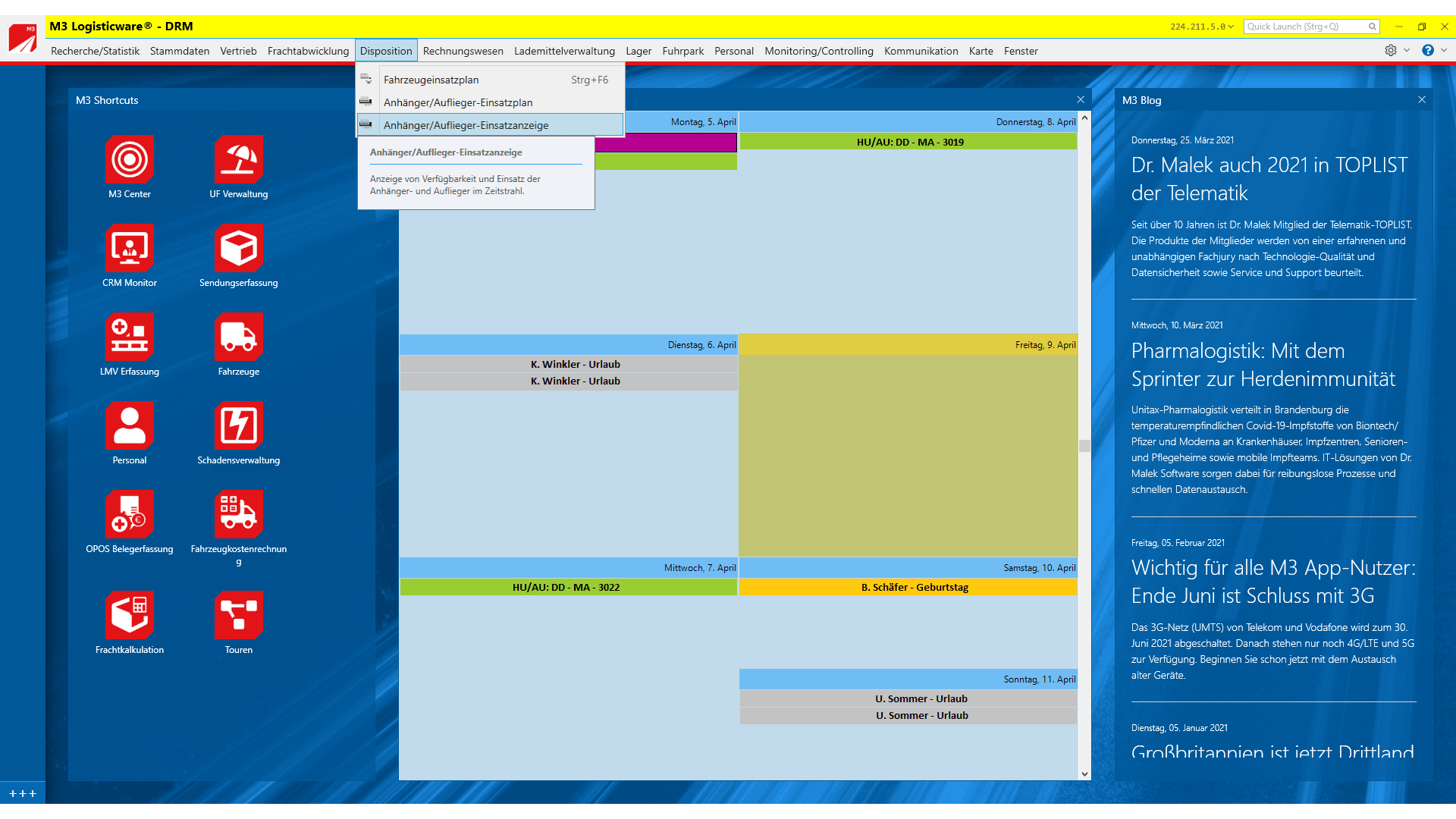Image resolution: width=1456 pixels, height=819 pixels.
Task: Expand the 224.211.5.0 server dropdown
Action: [x=1231, y=27]
